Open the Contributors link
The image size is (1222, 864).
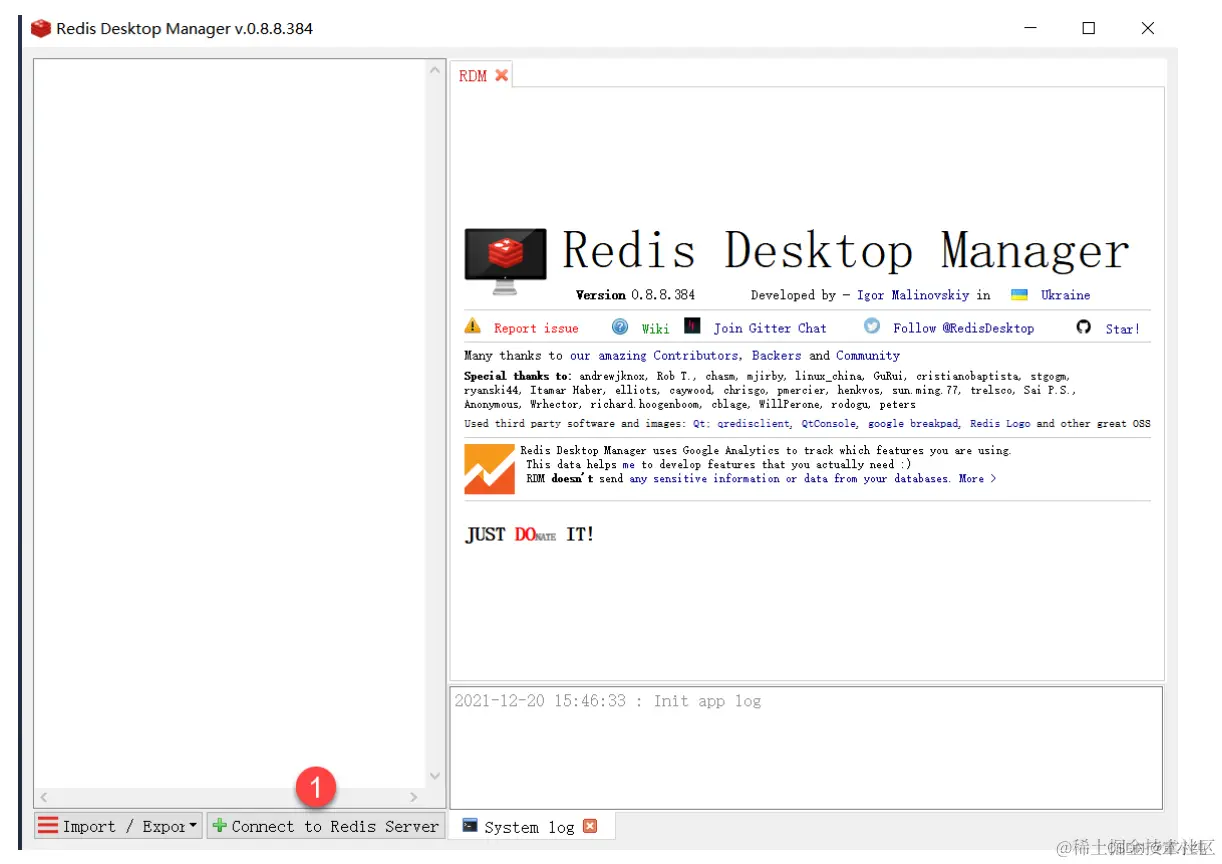point(695,355)
